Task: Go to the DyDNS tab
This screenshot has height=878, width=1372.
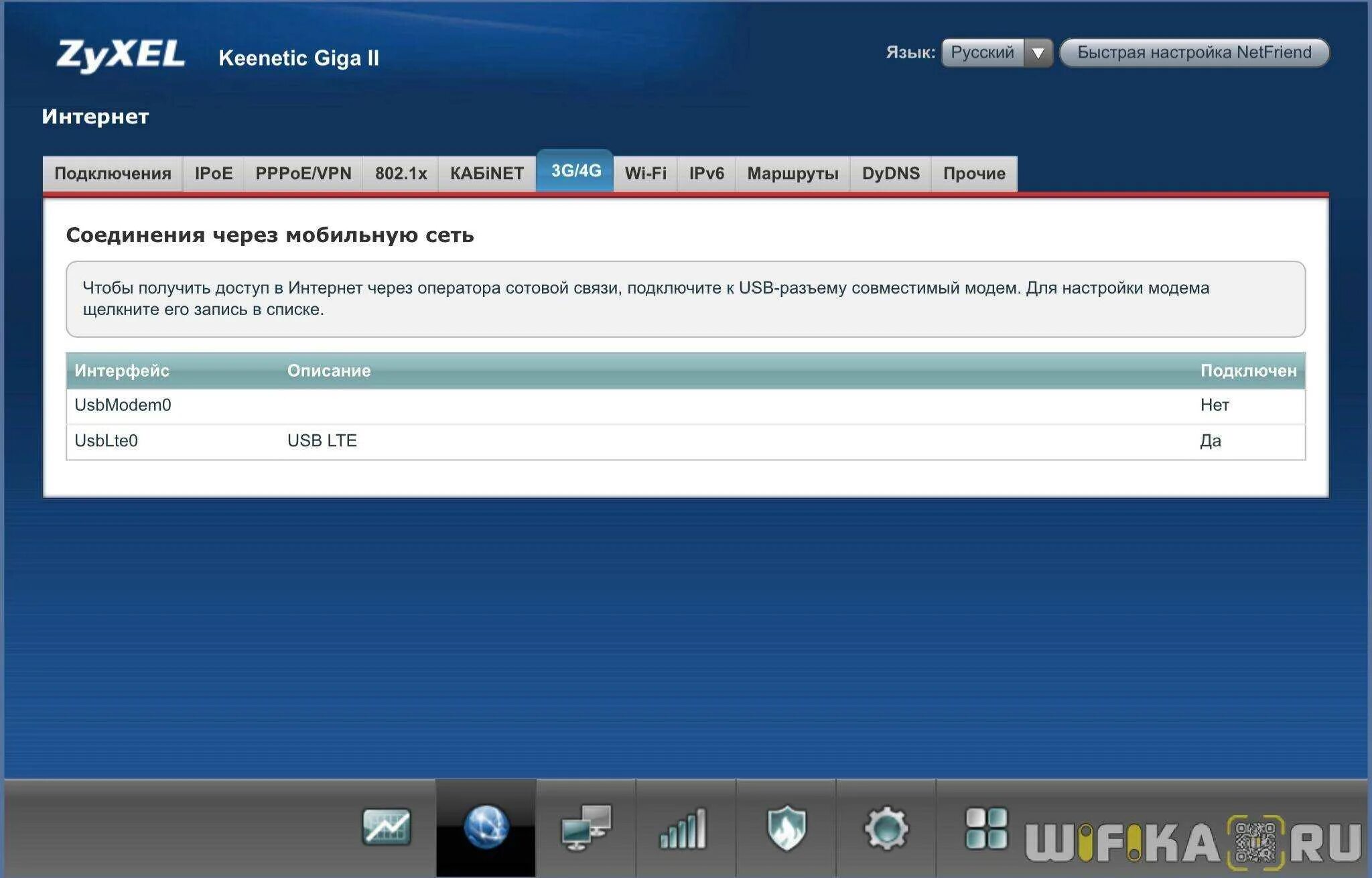Action: coord(890,174)
